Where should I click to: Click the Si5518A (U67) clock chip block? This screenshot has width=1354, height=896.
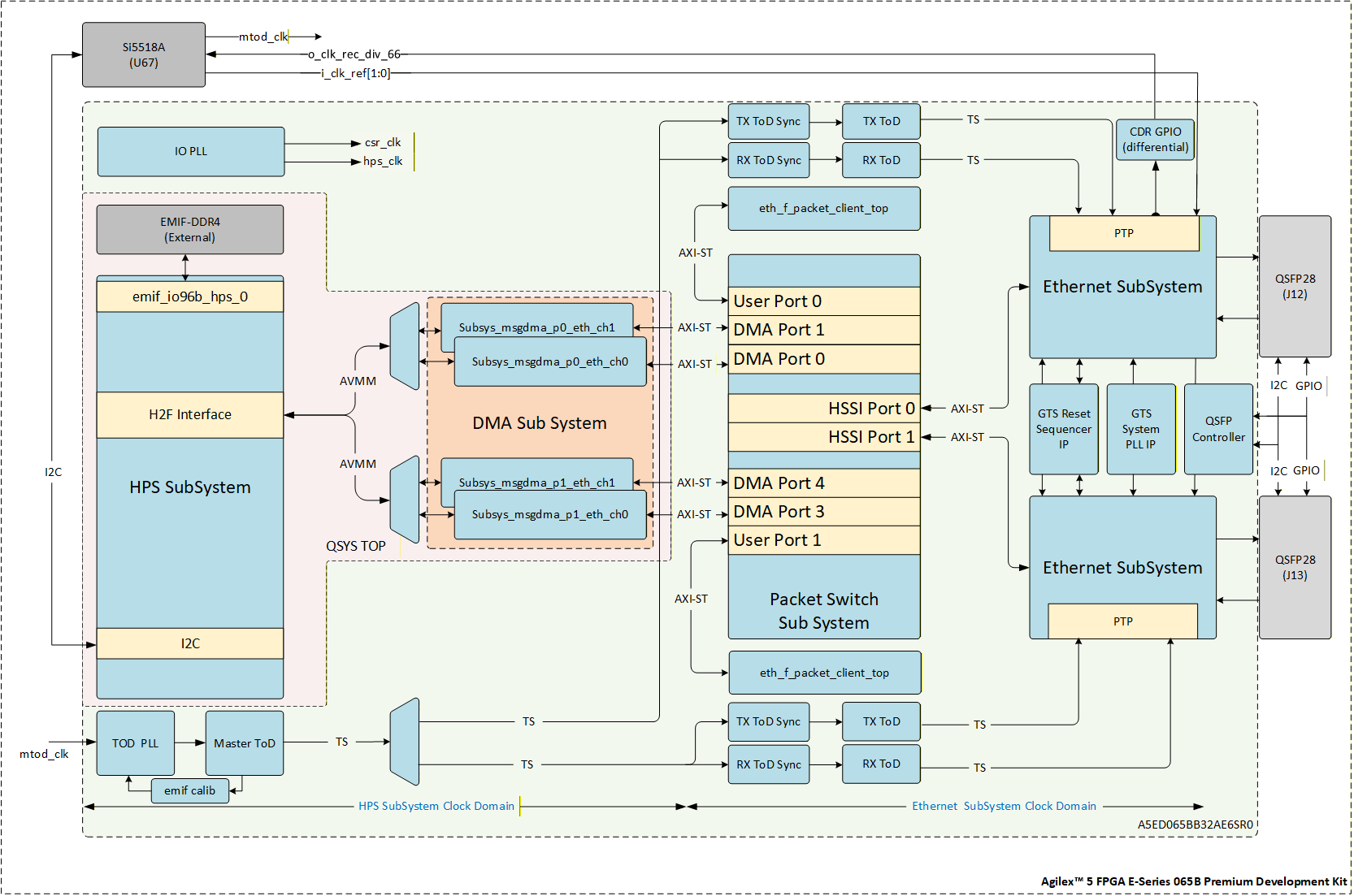pyautogui.click(x=144, y=54)
